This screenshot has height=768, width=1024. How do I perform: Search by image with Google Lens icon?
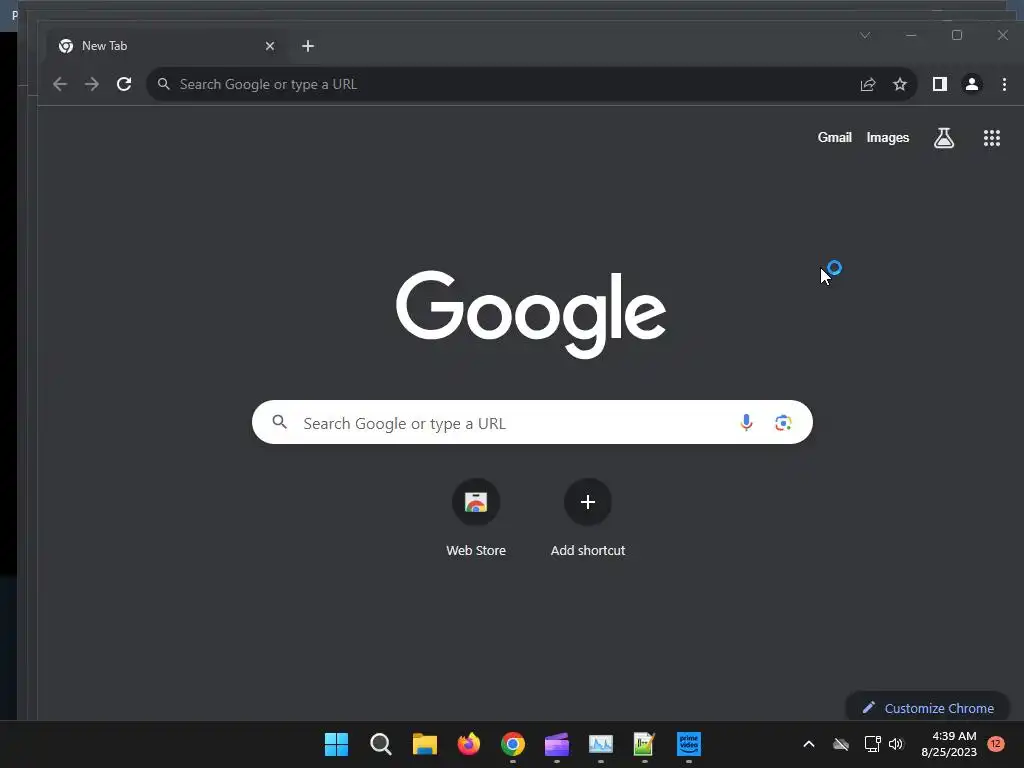pos(783,423)
